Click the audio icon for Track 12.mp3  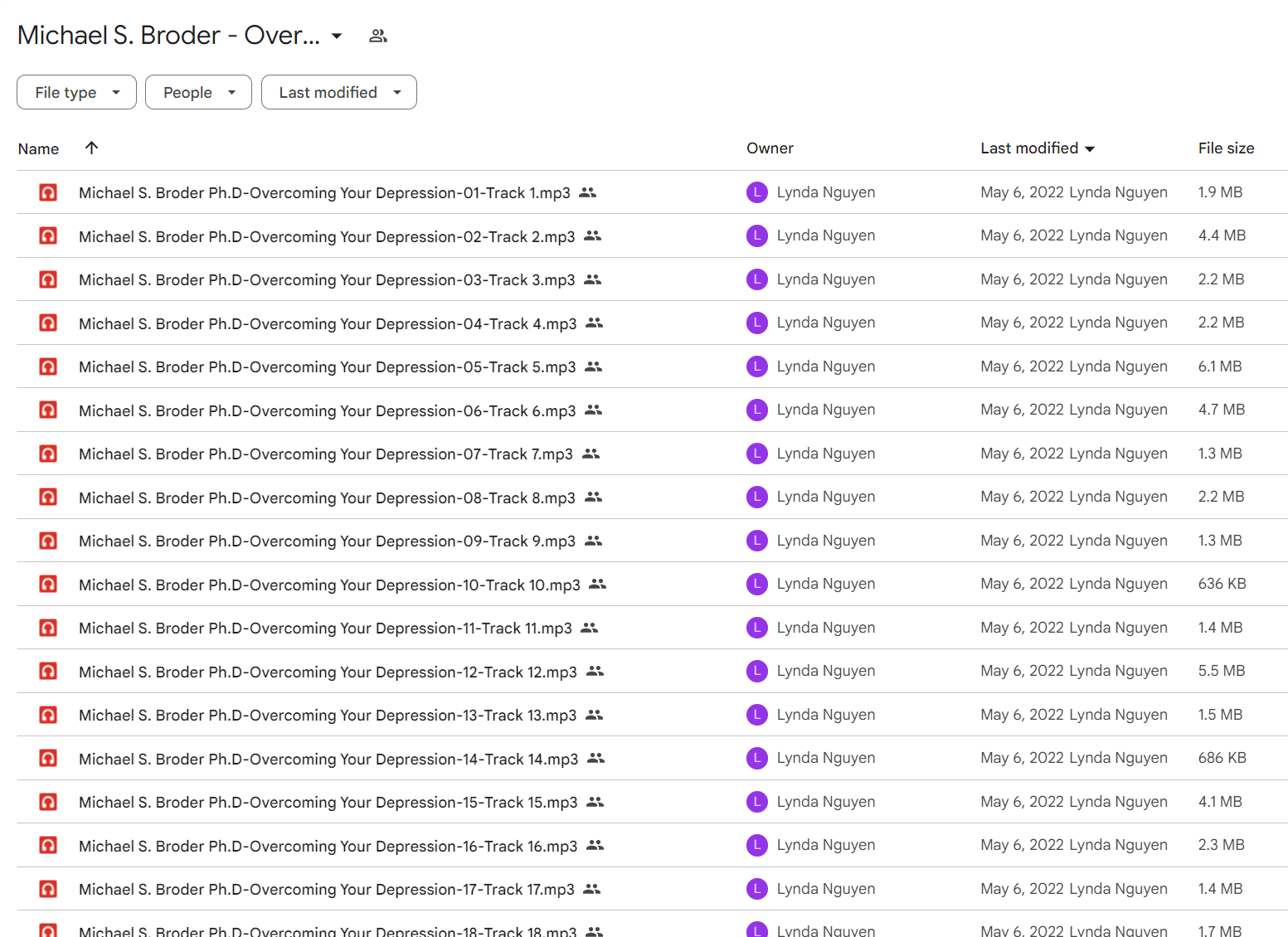(48, 671)
